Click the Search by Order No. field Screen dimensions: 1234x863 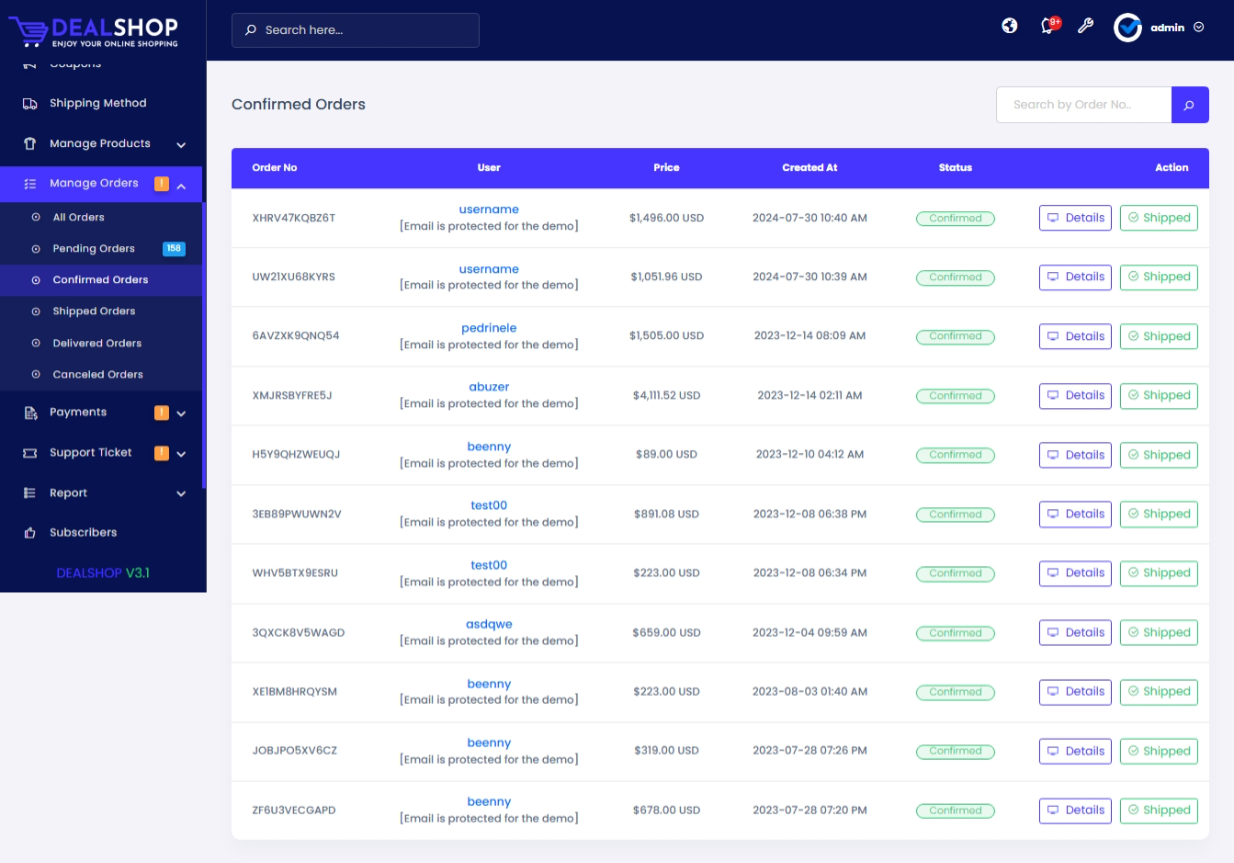1083,105
